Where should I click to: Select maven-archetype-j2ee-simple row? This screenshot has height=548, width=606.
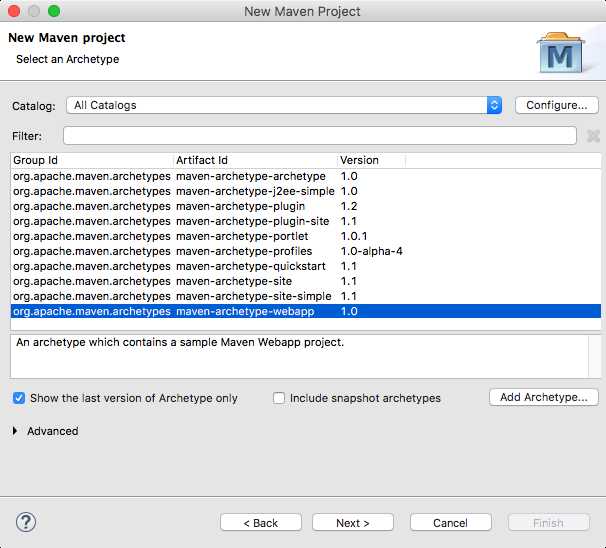(x=306, y=191)
